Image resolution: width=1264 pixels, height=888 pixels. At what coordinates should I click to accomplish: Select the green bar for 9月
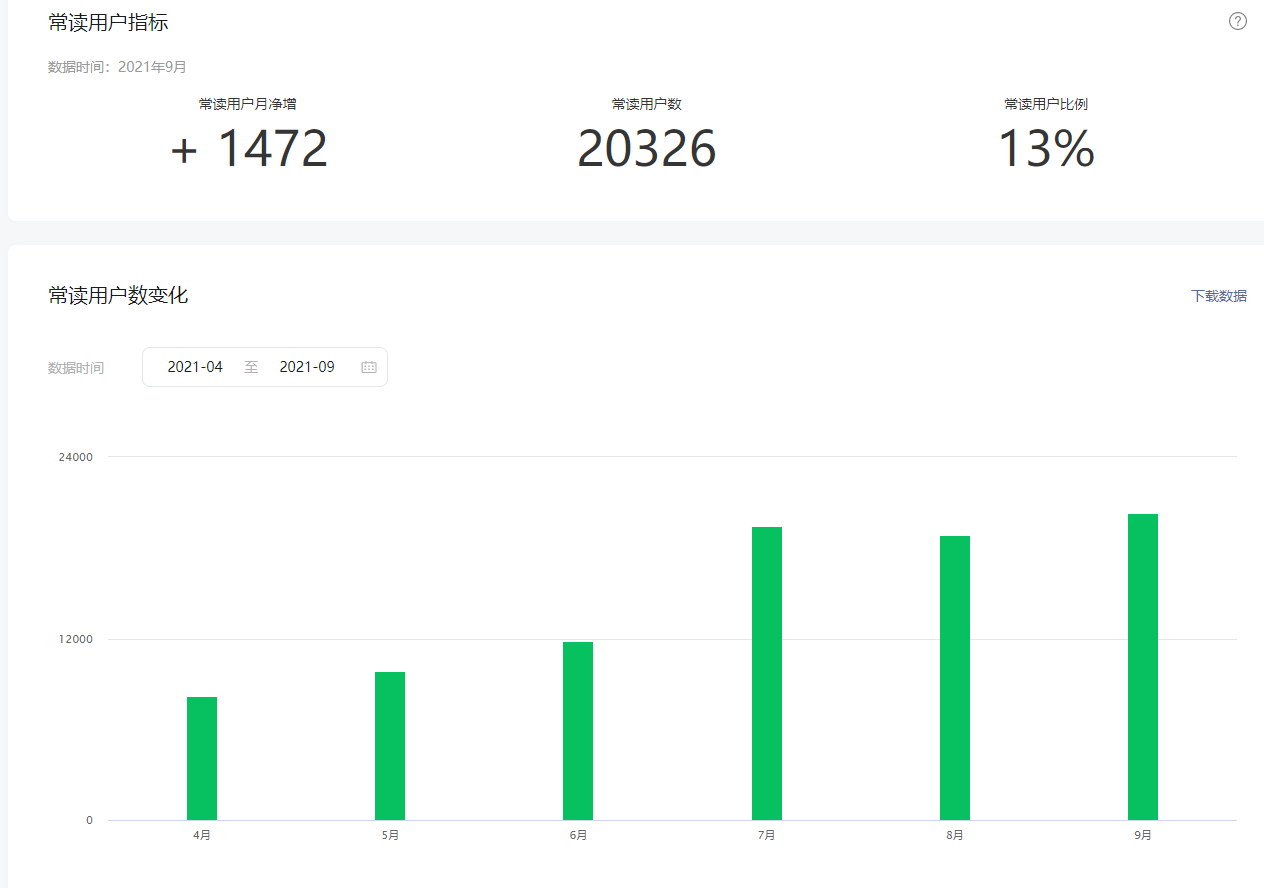(x=1143, y=667)
